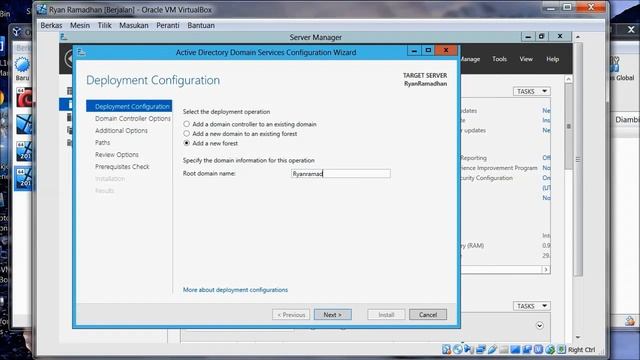Click the hard disk activity status icon
Viewport: 640px width, 360px height.
[446, 349]
